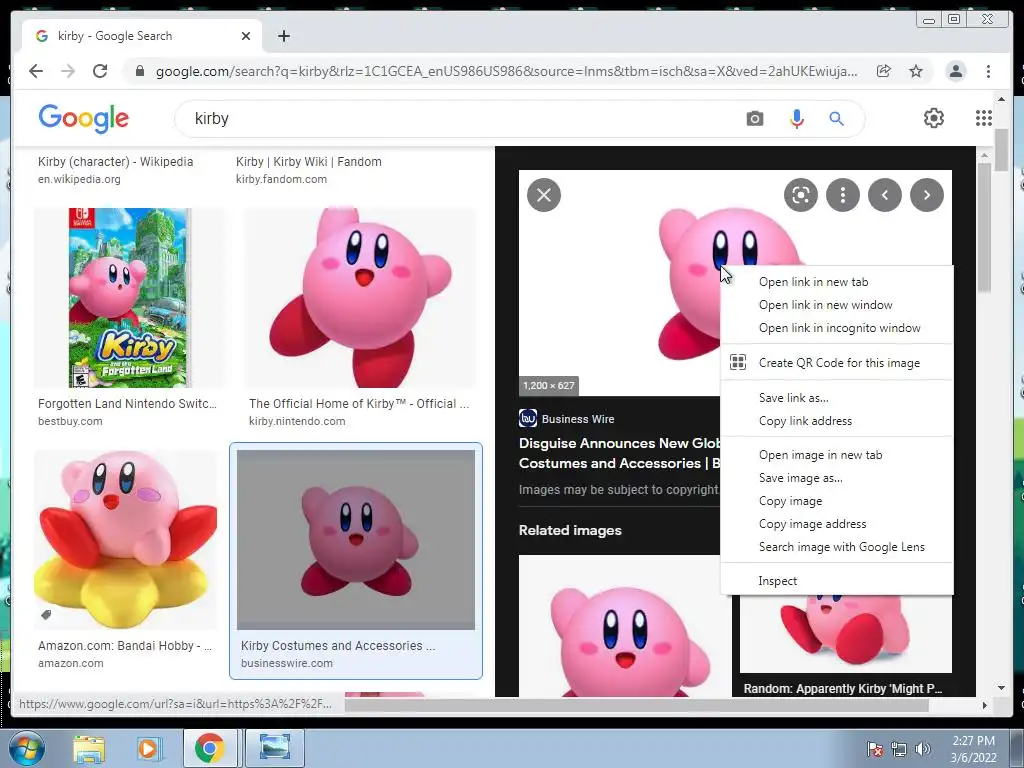Click the taskbar volume speaker icon
Image resolution: width=1024 pixels, height=768 pixels.
[922, 749]
